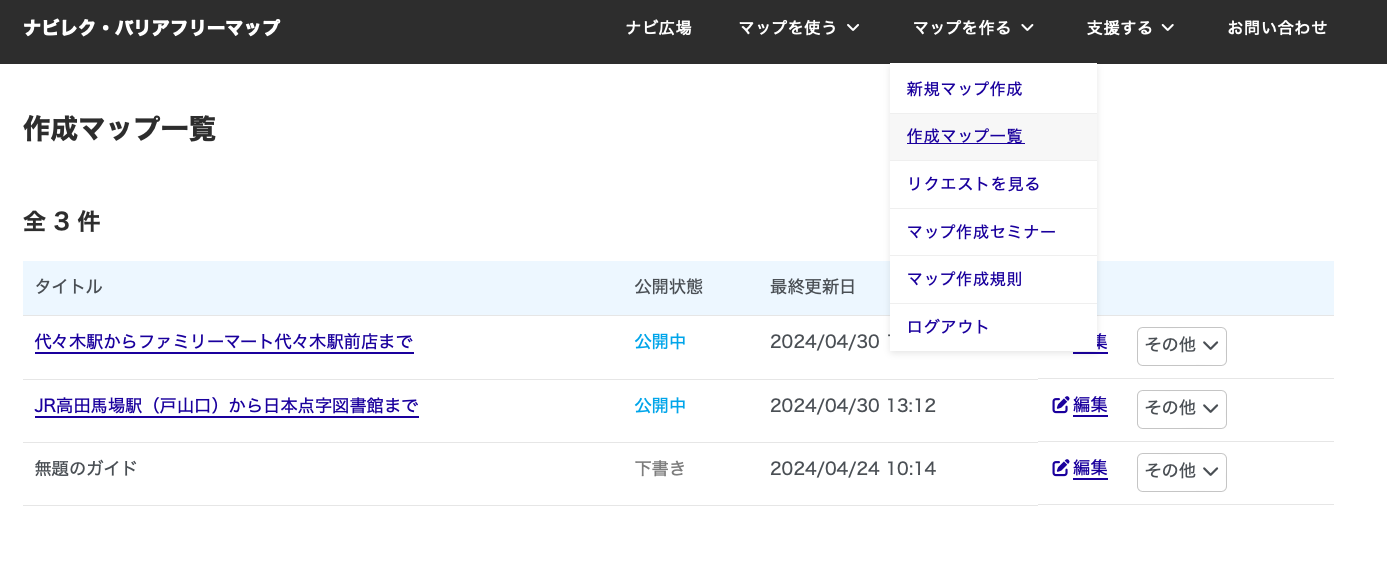Open the マップを使う menu
Screen dimensions: 1387x579
[798, 28]
